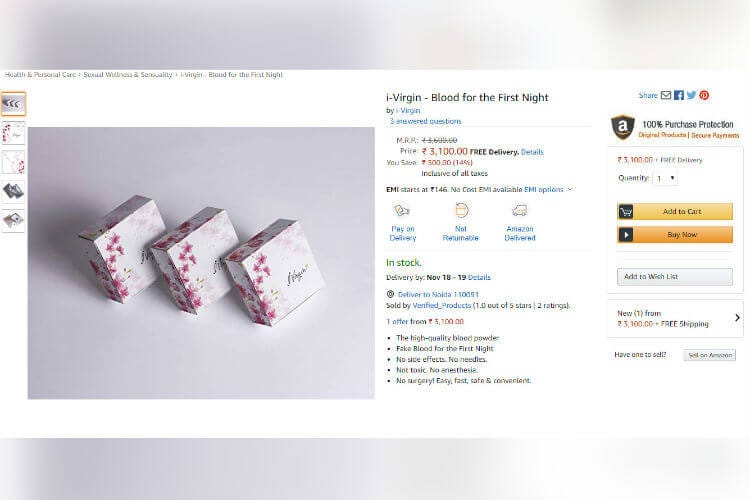The height and width of the screenshot is (500, 750).
Task: Open the Verified_Products seller link
Action: click(441, 305)
